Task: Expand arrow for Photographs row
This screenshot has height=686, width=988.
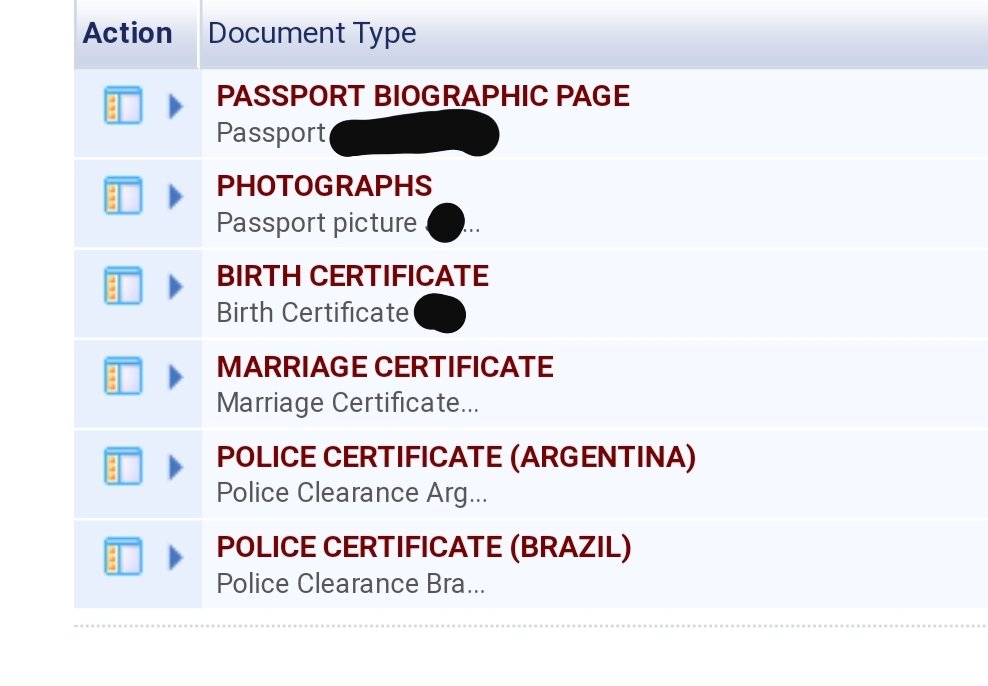Action: 176,196
